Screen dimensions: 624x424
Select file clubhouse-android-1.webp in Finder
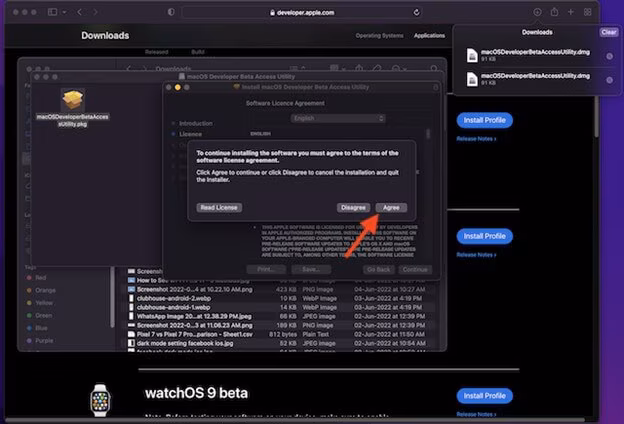(278, 307)
